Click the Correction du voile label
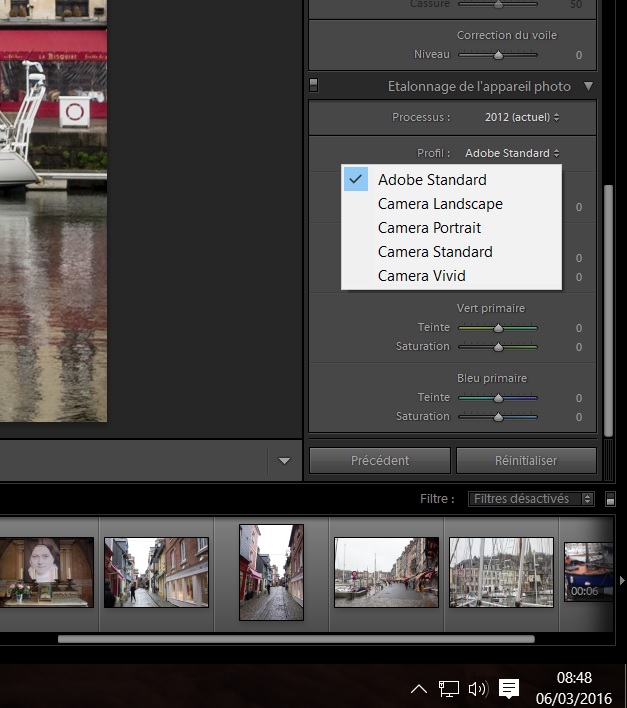Image resolution: width=627 pixels, height=708 pixels. coord(506,35)
